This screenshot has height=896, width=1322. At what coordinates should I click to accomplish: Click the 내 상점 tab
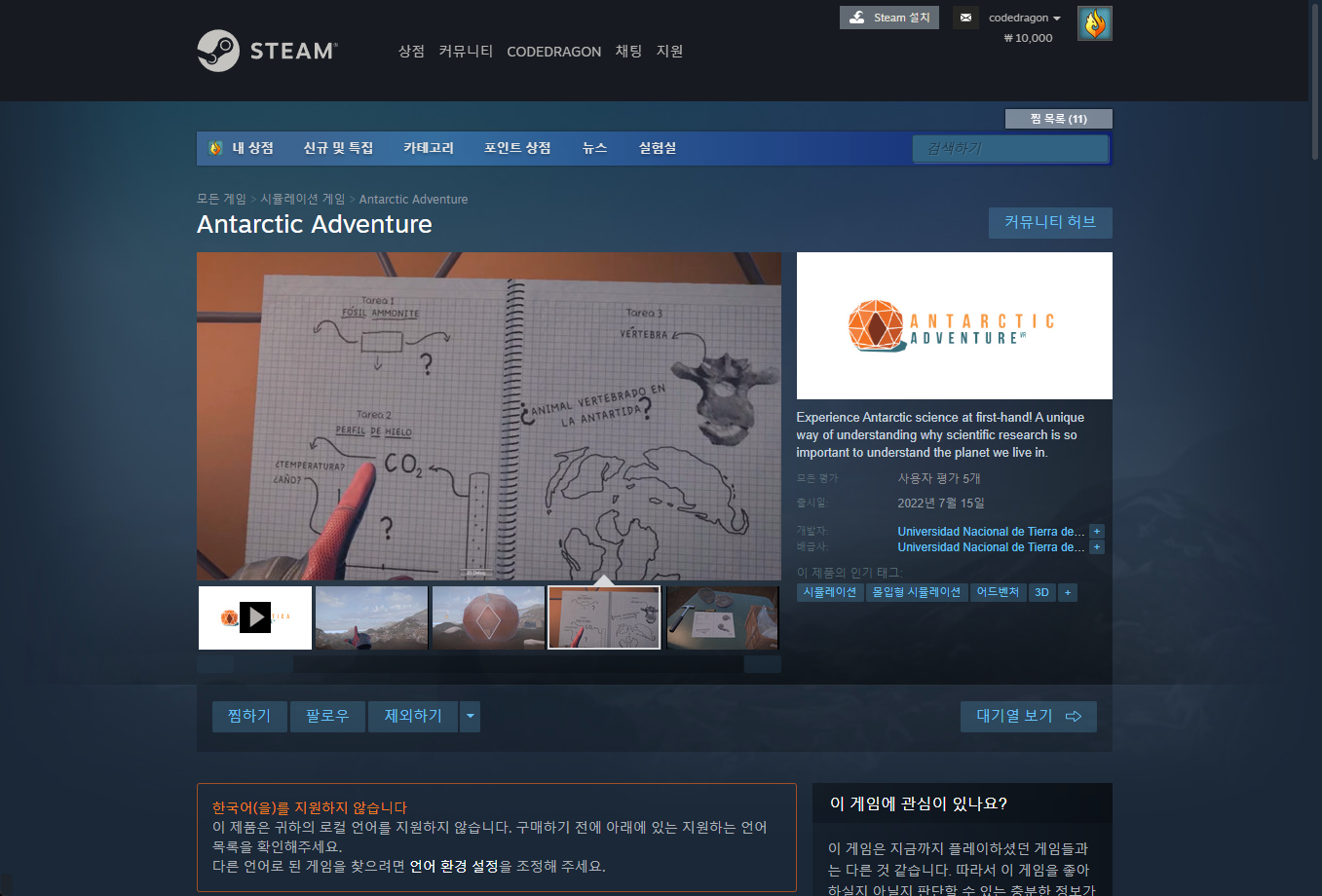(x=252, y=148)
